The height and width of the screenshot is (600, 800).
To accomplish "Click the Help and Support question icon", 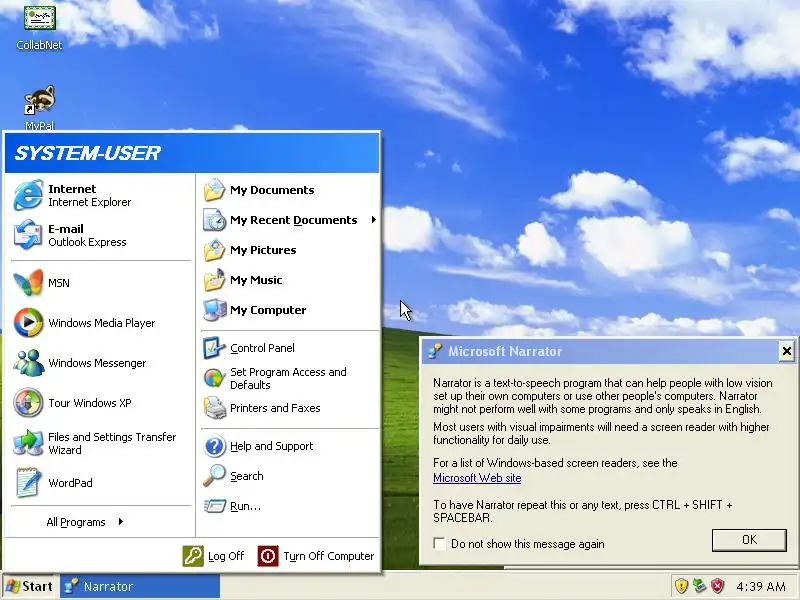I will (x=214, y=446).
